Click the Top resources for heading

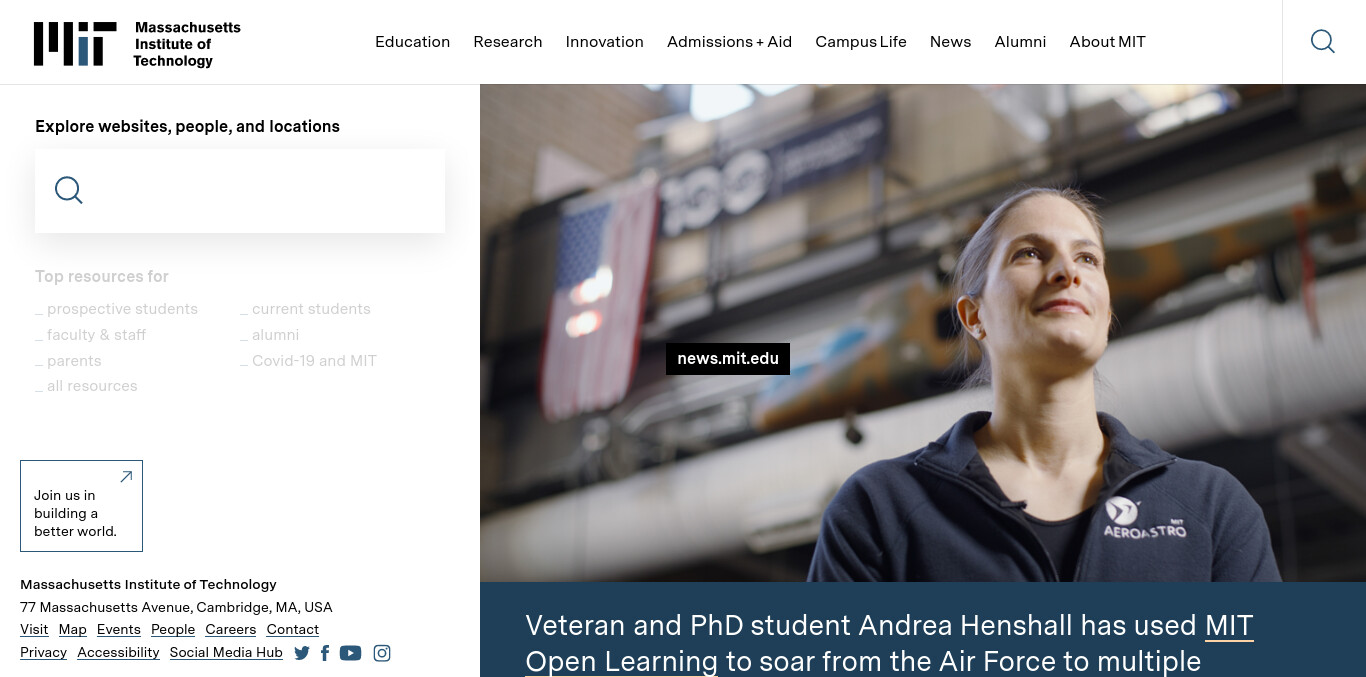pos(102,276)
